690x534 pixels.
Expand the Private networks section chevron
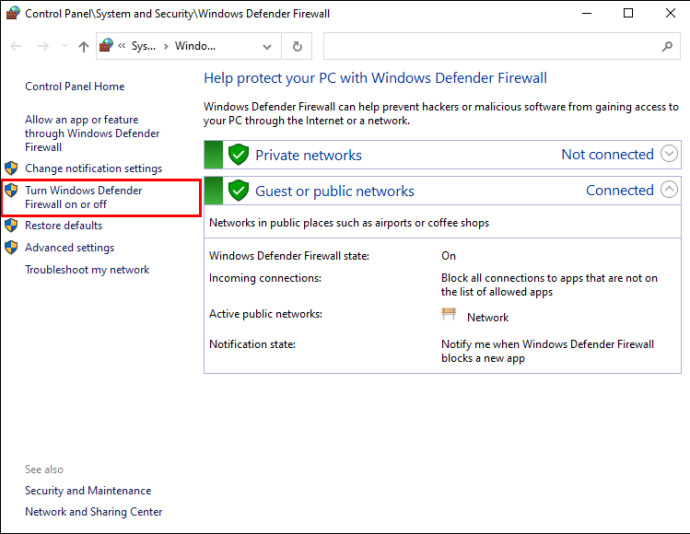[x=669, y=154]
